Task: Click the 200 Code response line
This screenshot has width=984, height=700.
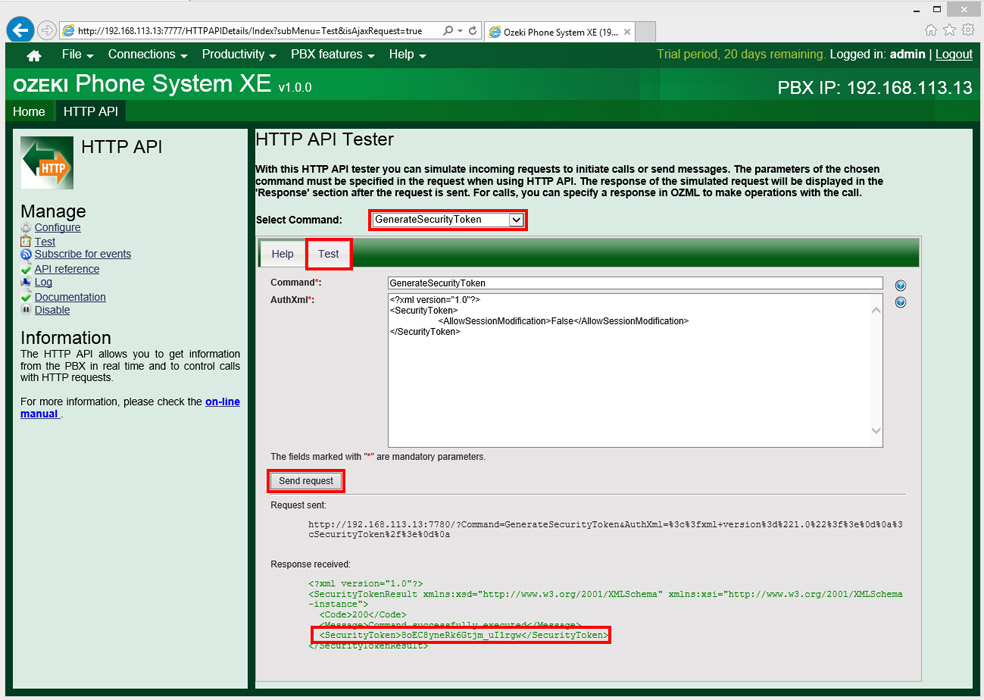Action: tap(363, 615)
